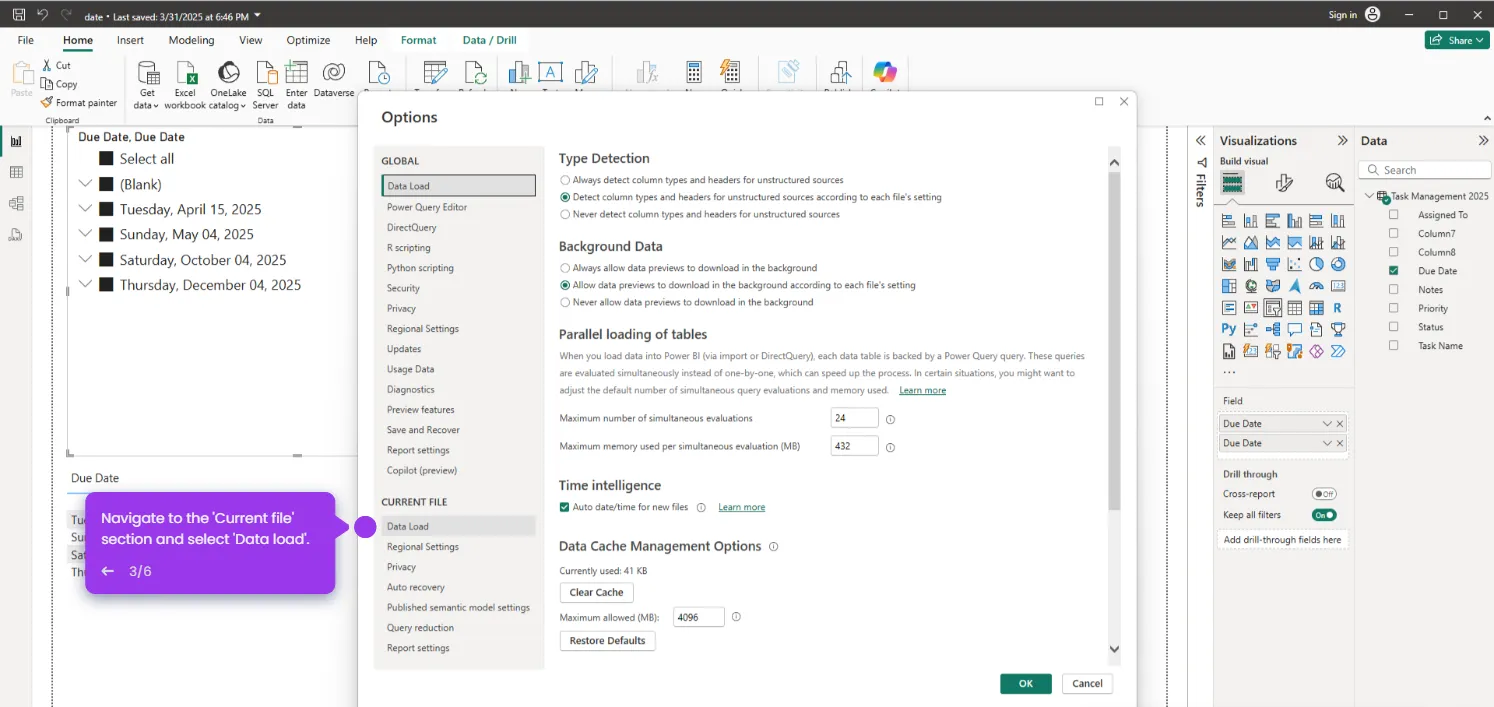Turn off Keep all filters switch
The image size is (1494, 707).
(x=1324, y=515)
